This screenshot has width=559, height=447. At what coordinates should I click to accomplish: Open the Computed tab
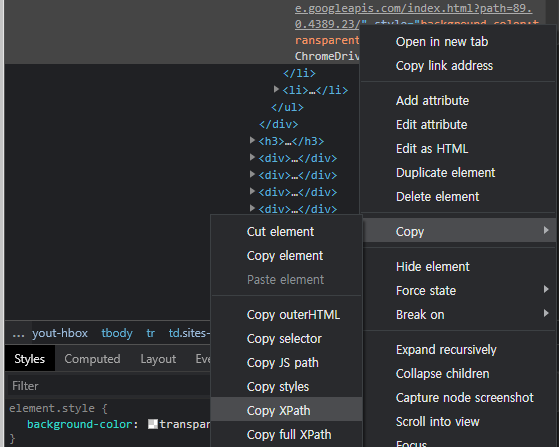[92, 359]
